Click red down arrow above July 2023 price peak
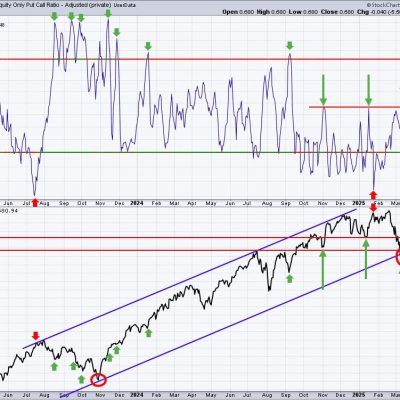Image resolution: width=400 pixels, height=400 pixels. 36,335
